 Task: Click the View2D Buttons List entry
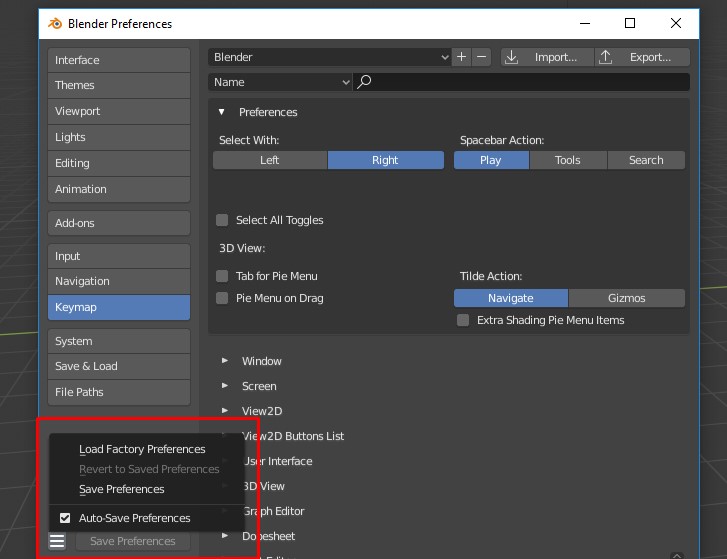click(x=293, y=436)
